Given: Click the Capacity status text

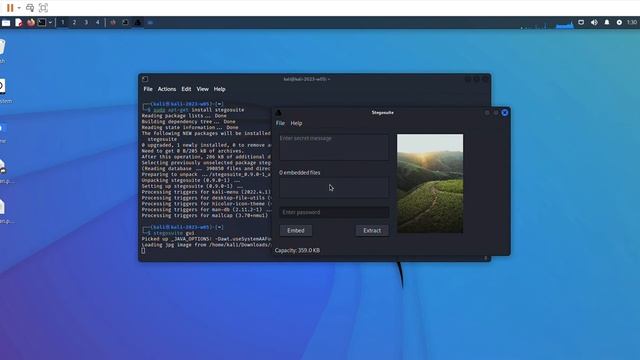Looking at the screenshot, I should [x=297, y=250].
